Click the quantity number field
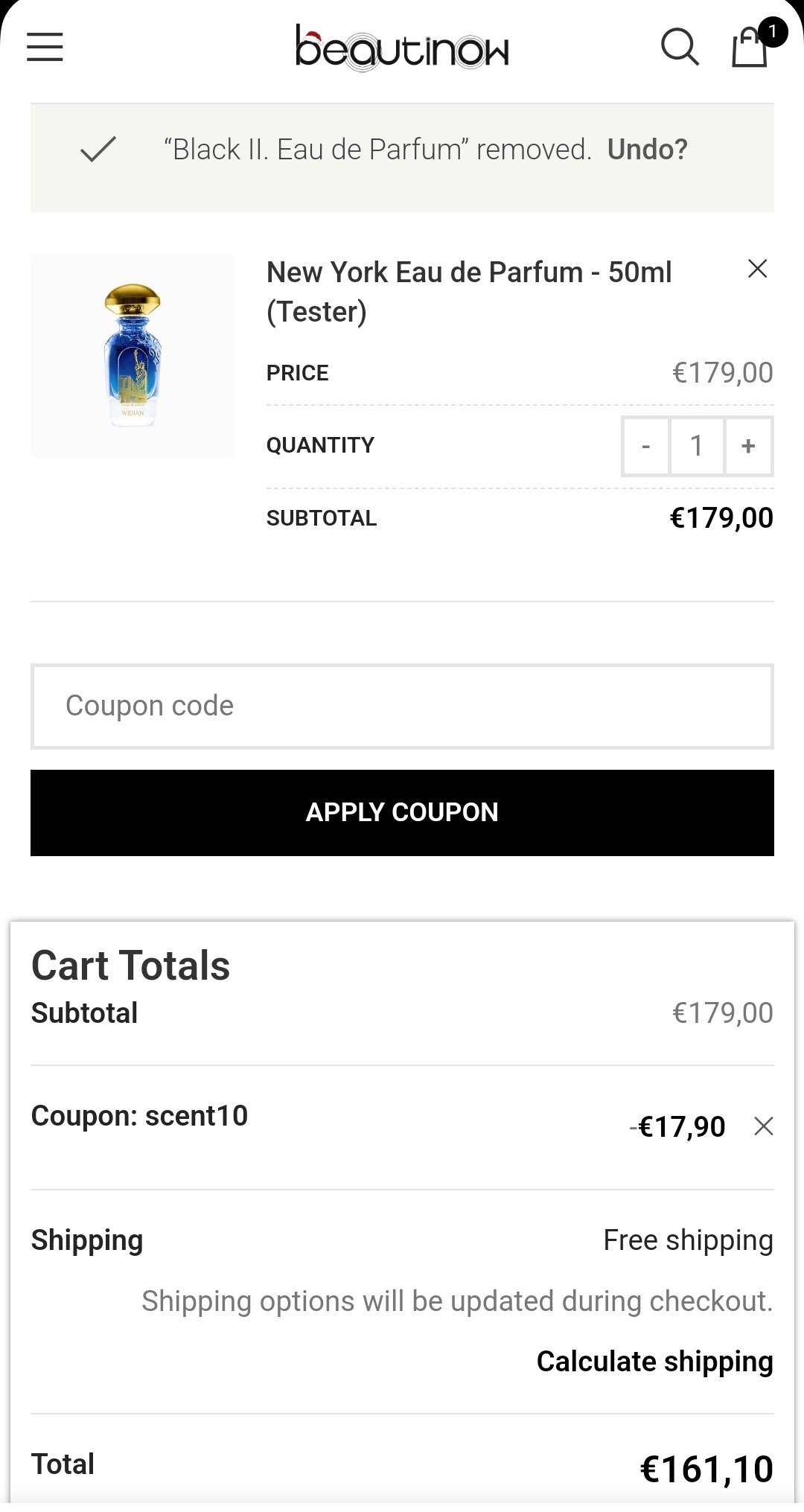The width and height of the screenshot is (804, 1512). 697,446
